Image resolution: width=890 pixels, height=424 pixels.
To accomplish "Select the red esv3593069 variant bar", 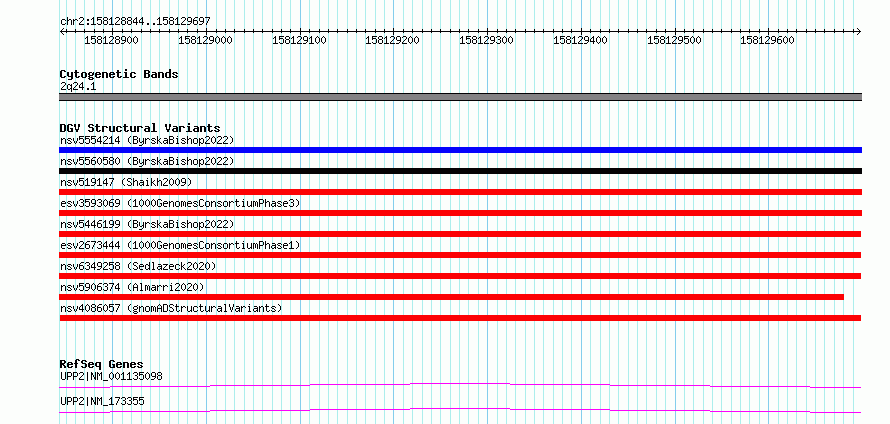I will (x=460, y=213).
